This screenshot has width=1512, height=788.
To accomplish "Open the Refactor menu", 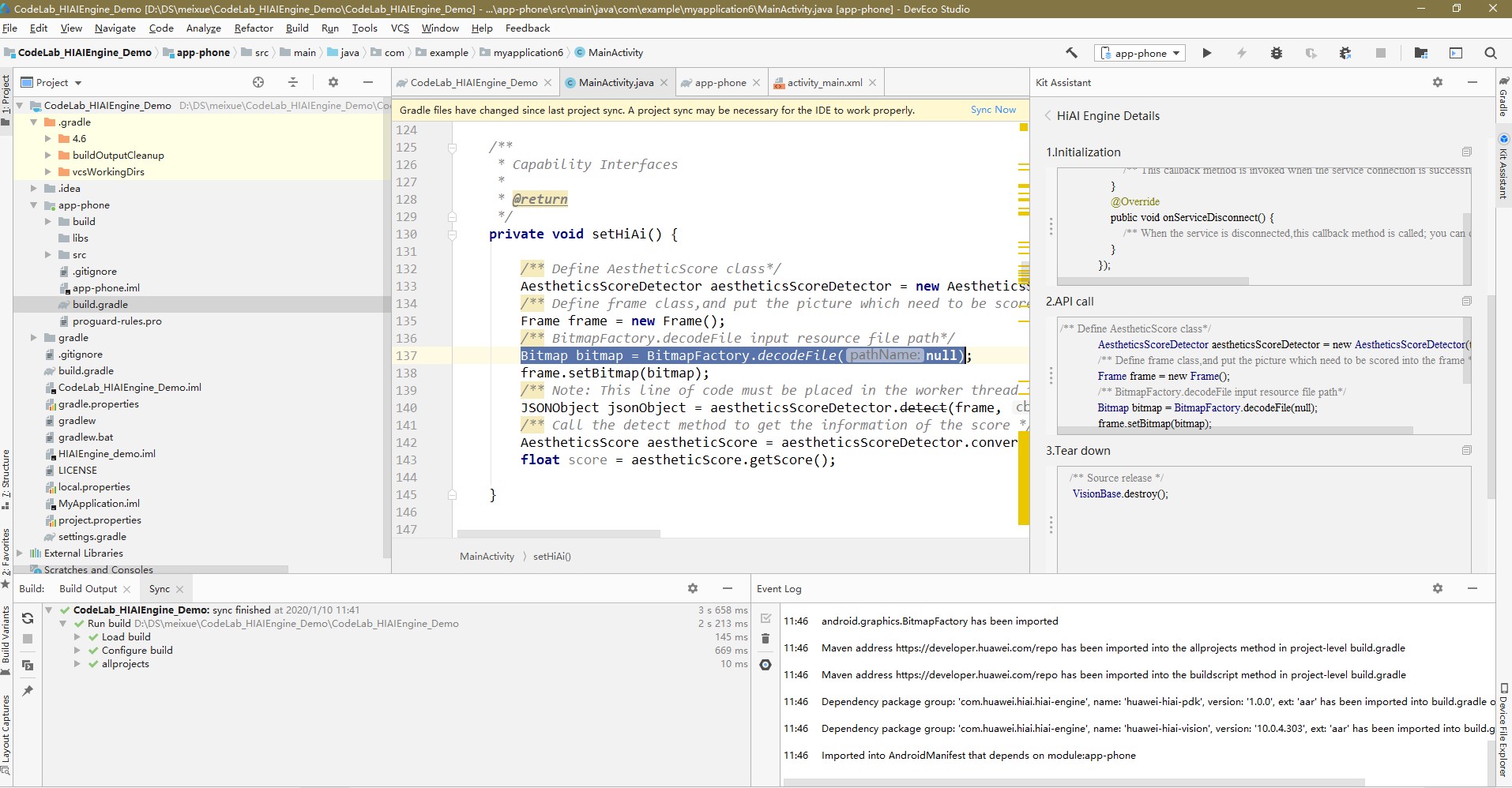I will pos(254,28).
